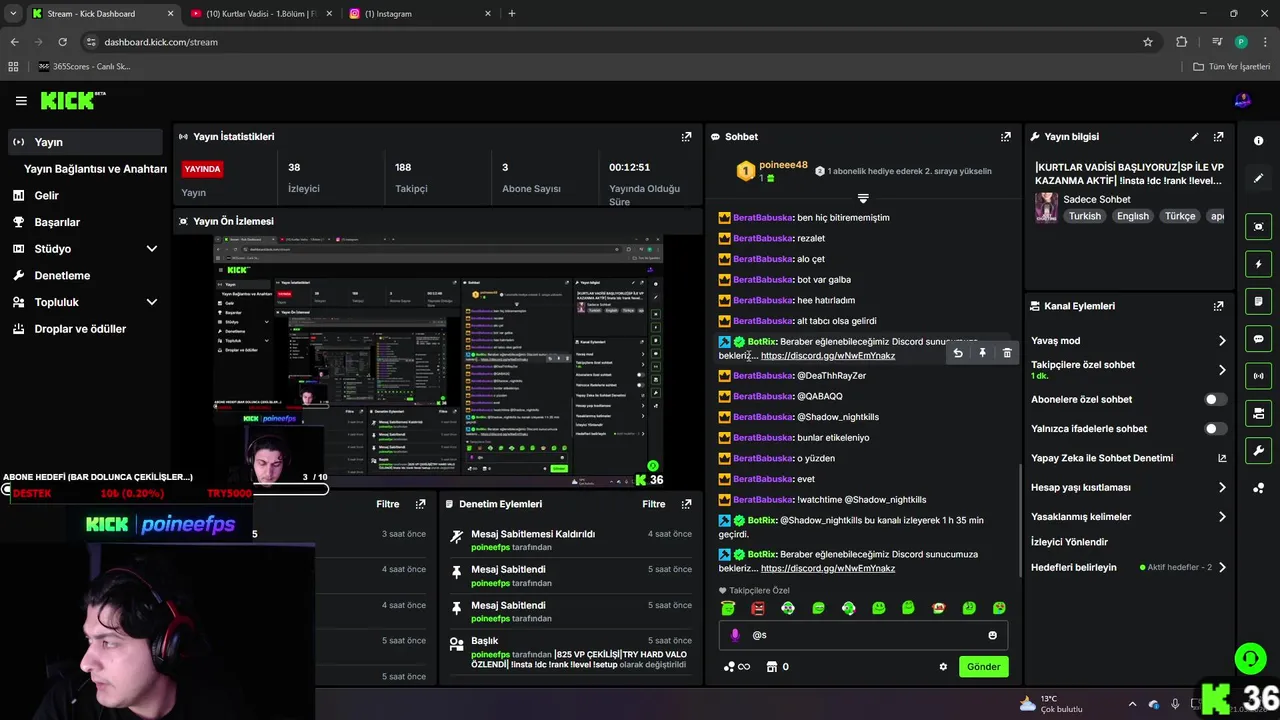The image size is (1280, 720).
Task: Toggle Abonelere özel sohbet switch
Action: pos(1215,399)
